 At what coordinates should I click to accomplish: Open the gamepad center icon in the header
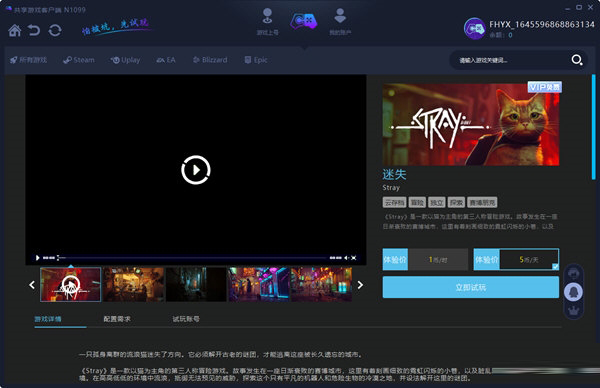coord(303,21)
